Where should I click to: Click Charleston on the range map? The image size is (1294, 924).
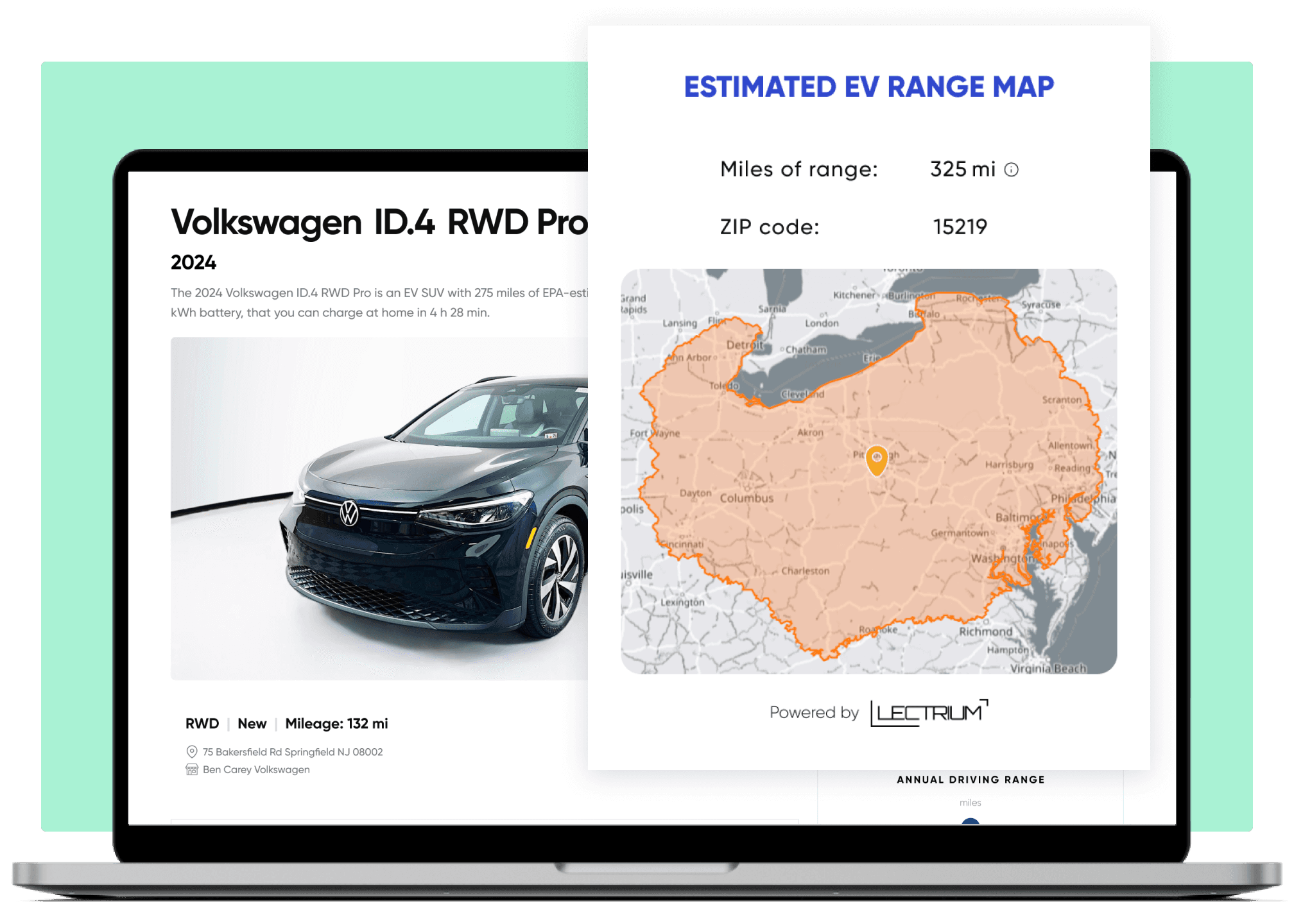click(805, 570)
